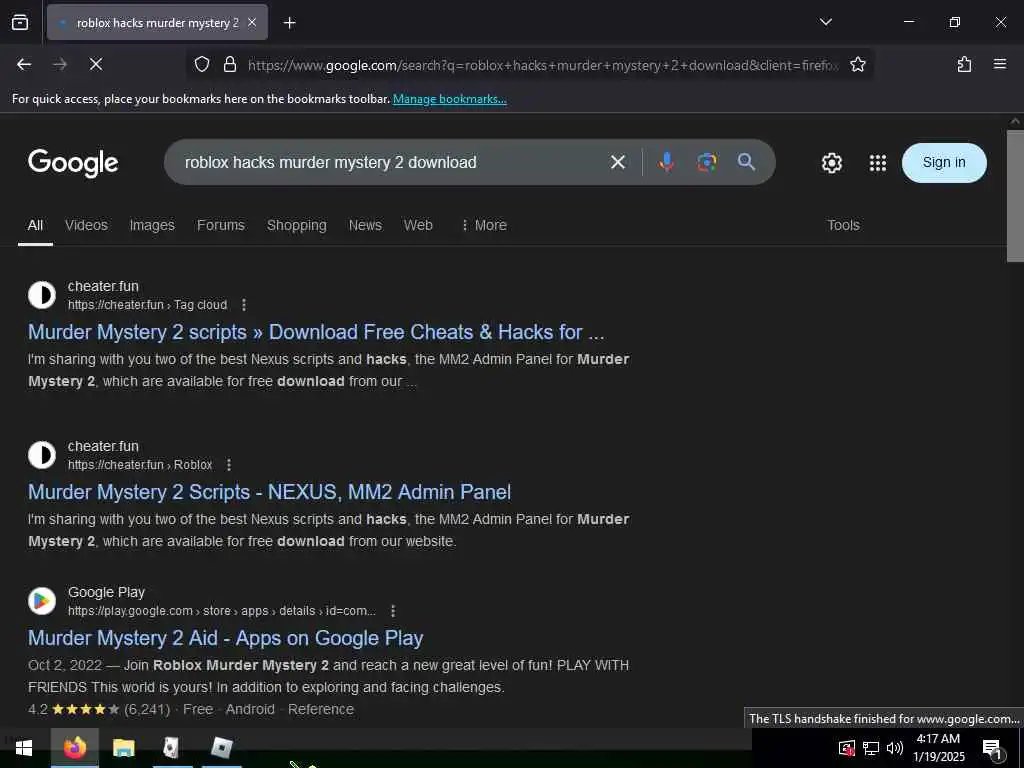Switch to the News tab
1024x768 pixels.
click(x=365, y=225)
